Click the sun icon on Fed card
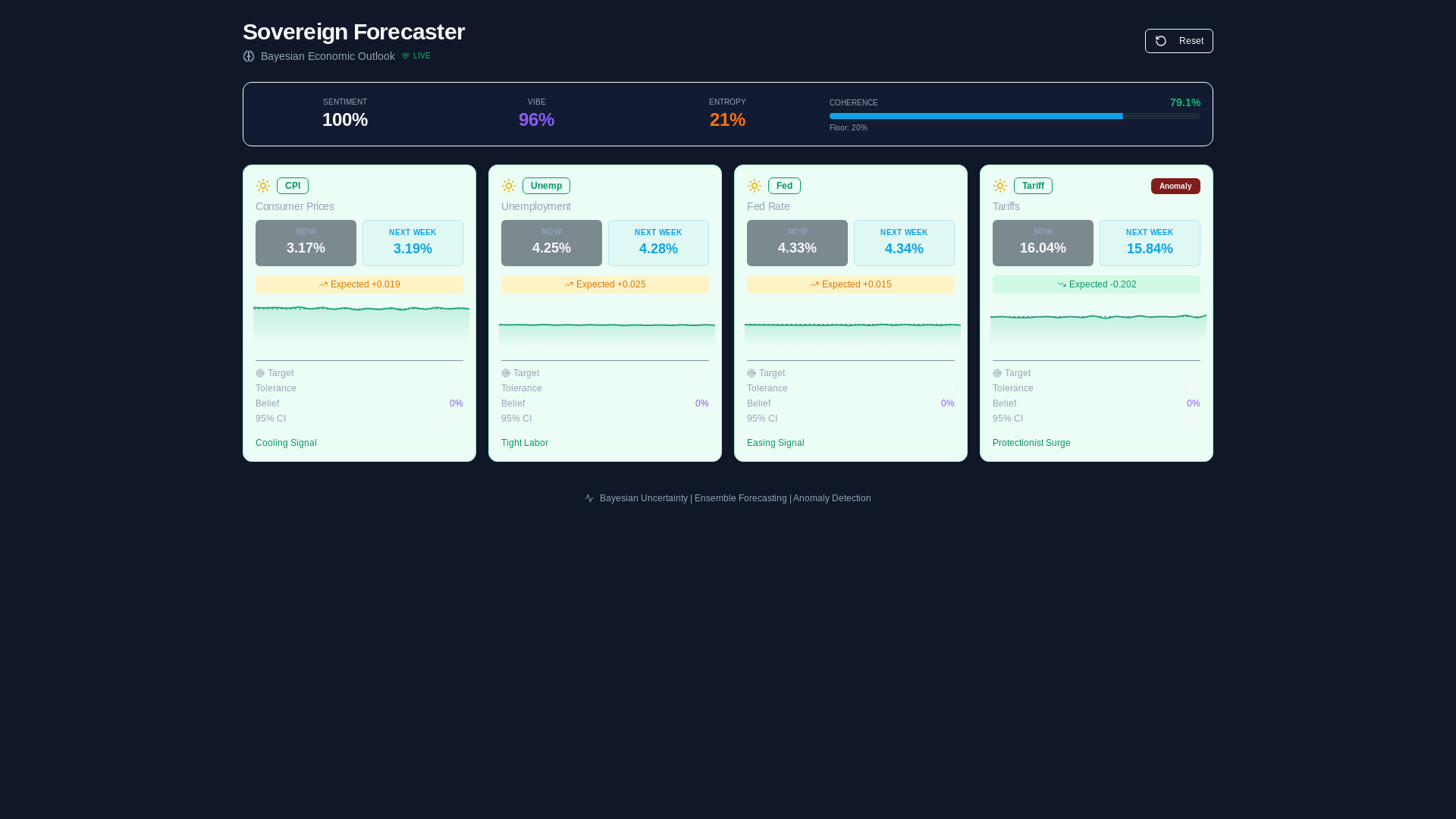 [755, 186]
